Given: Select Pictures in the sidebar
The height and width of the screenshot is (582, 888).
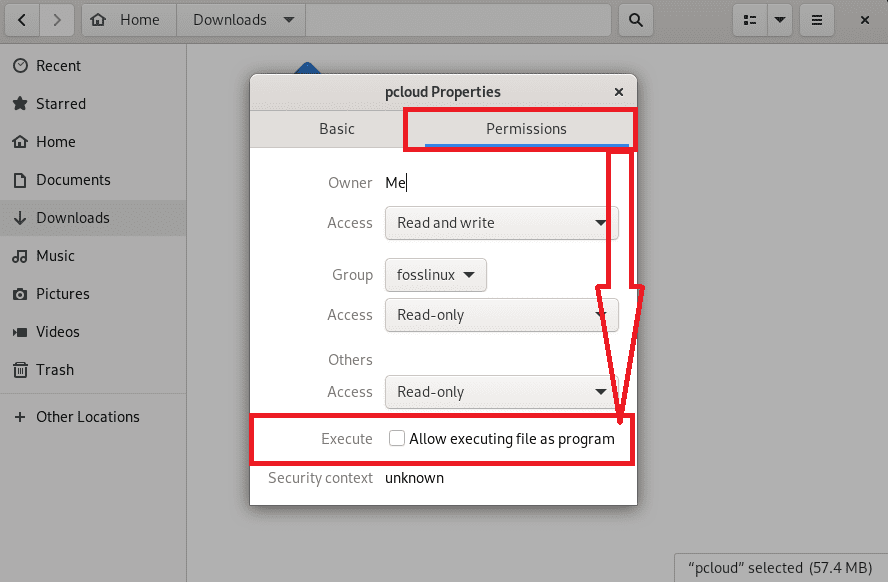Looking at the screenshot, I should [93, 294].
